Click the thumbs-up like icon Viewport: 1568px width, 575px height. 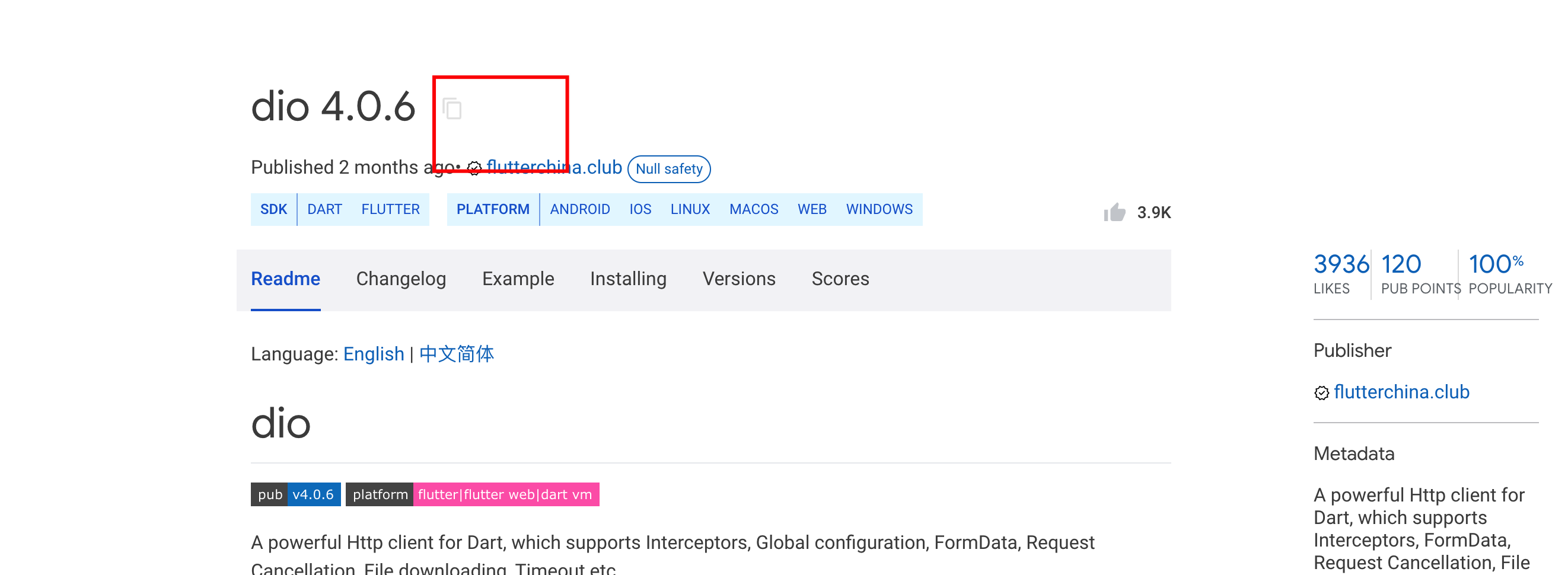point(1114,212)
